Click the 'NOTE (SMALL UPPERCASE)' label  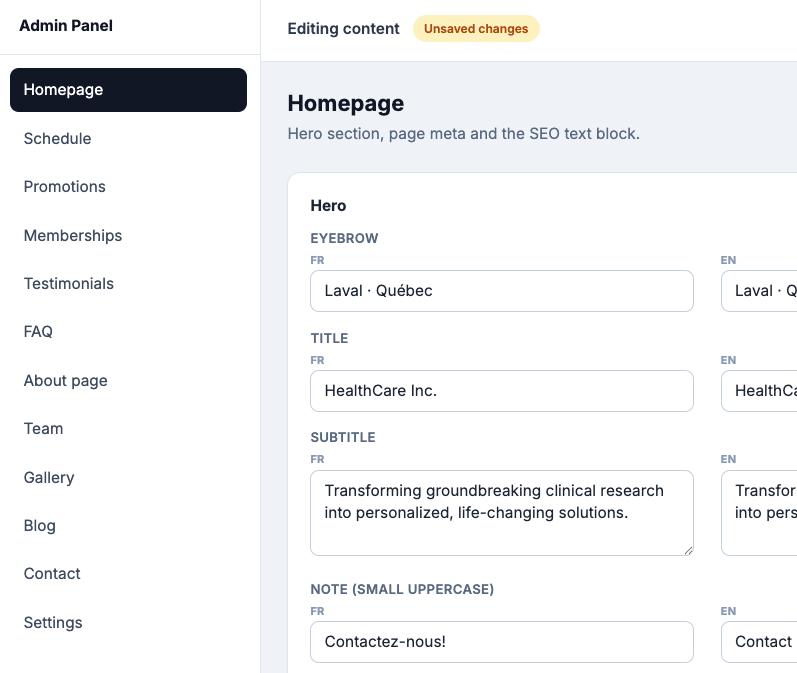402,589
